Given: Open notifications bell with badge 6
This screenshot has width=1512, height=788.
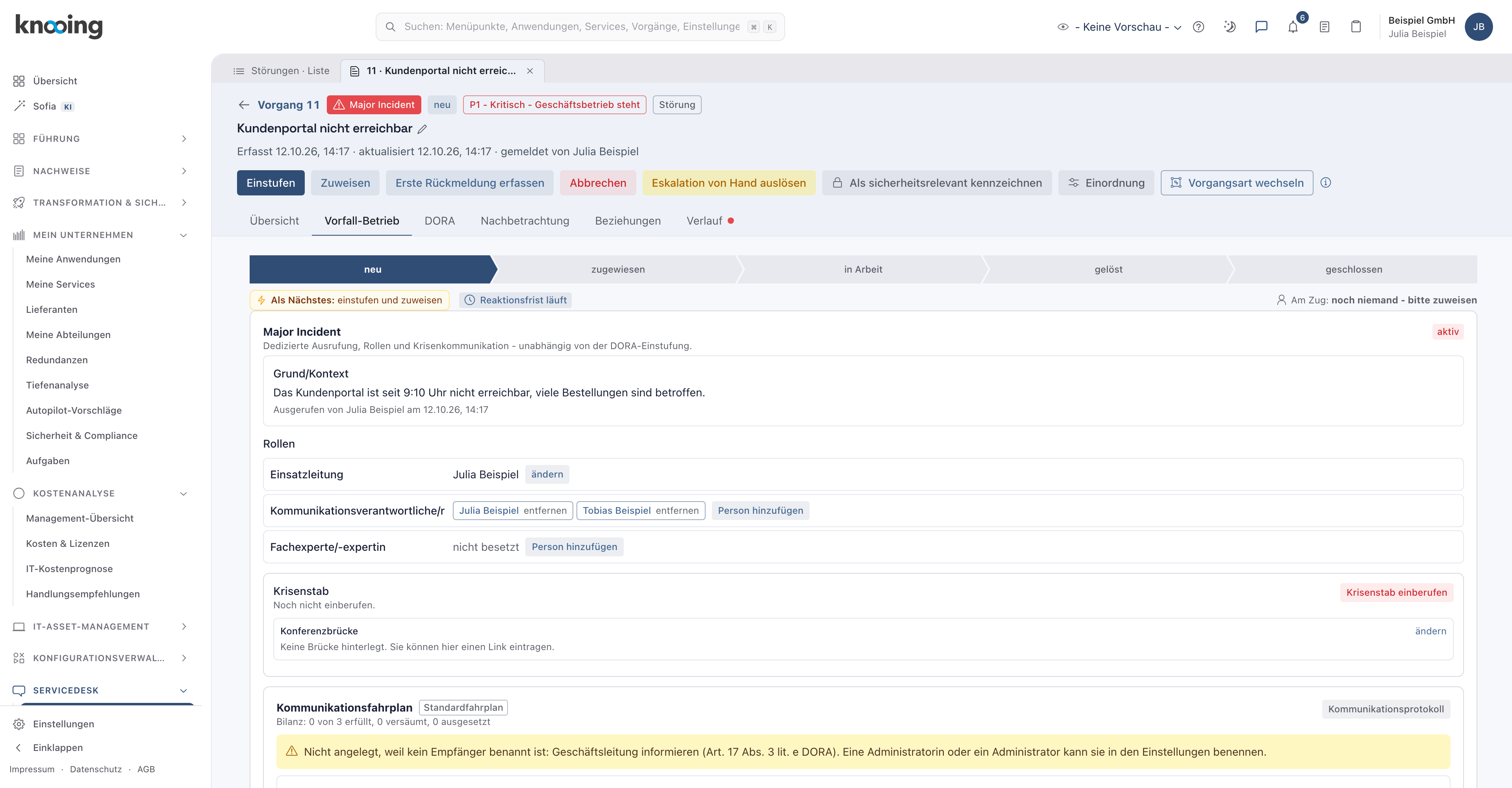Looking at the screenshot, I should tap(1293, 27).
